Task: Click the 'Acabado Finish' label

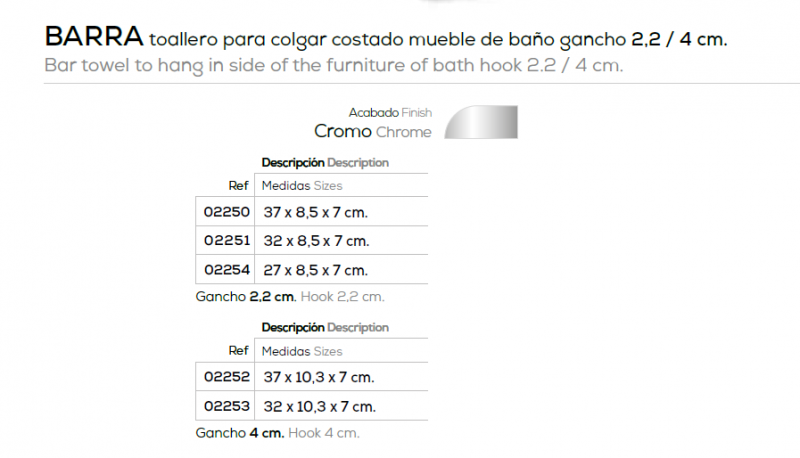Action: [390, 112]
